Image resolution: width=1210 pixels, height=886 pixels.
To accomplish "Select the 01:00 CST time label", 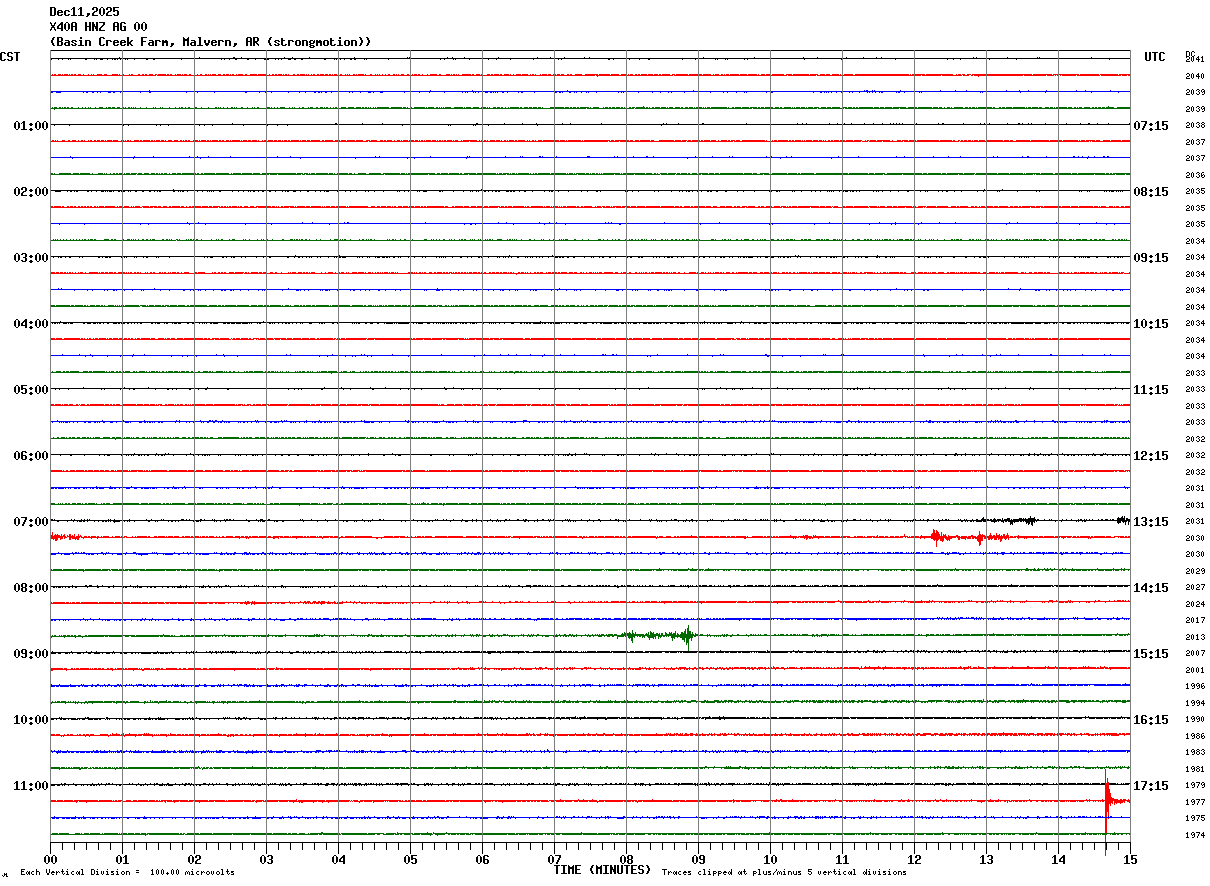I will click(31, 126).
